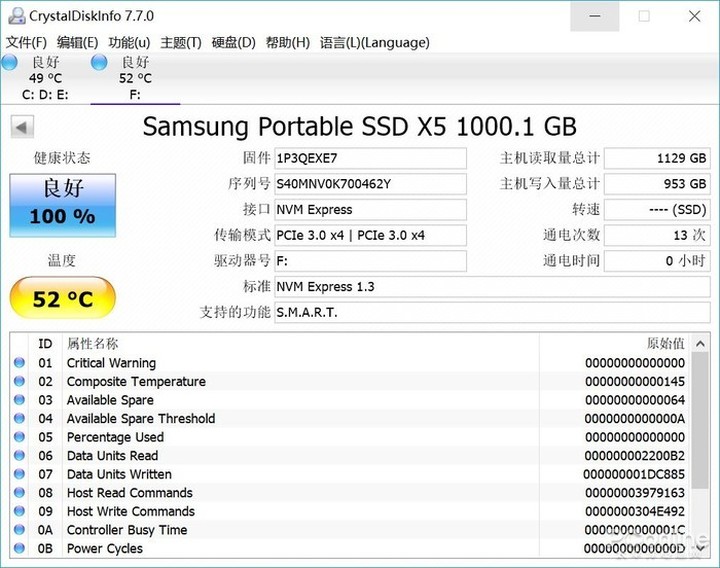Click the firmware field 1P3QEXE7
Viewport: 720px width, 568px height.
(x=370, y=158)
